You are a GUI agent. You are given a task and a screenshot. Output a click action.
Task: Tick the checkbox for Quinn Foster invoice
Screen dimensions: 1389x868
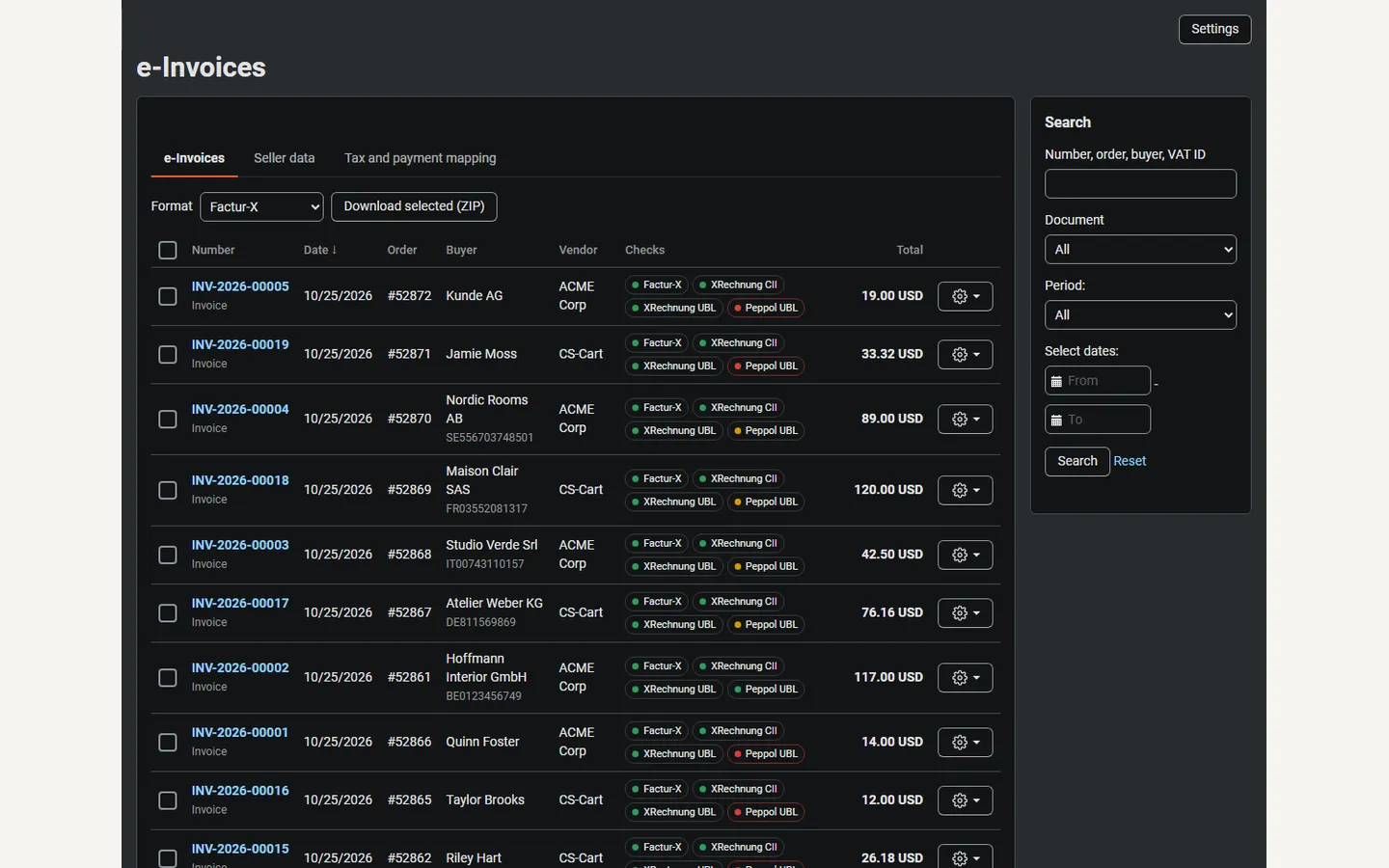(168, 742)
